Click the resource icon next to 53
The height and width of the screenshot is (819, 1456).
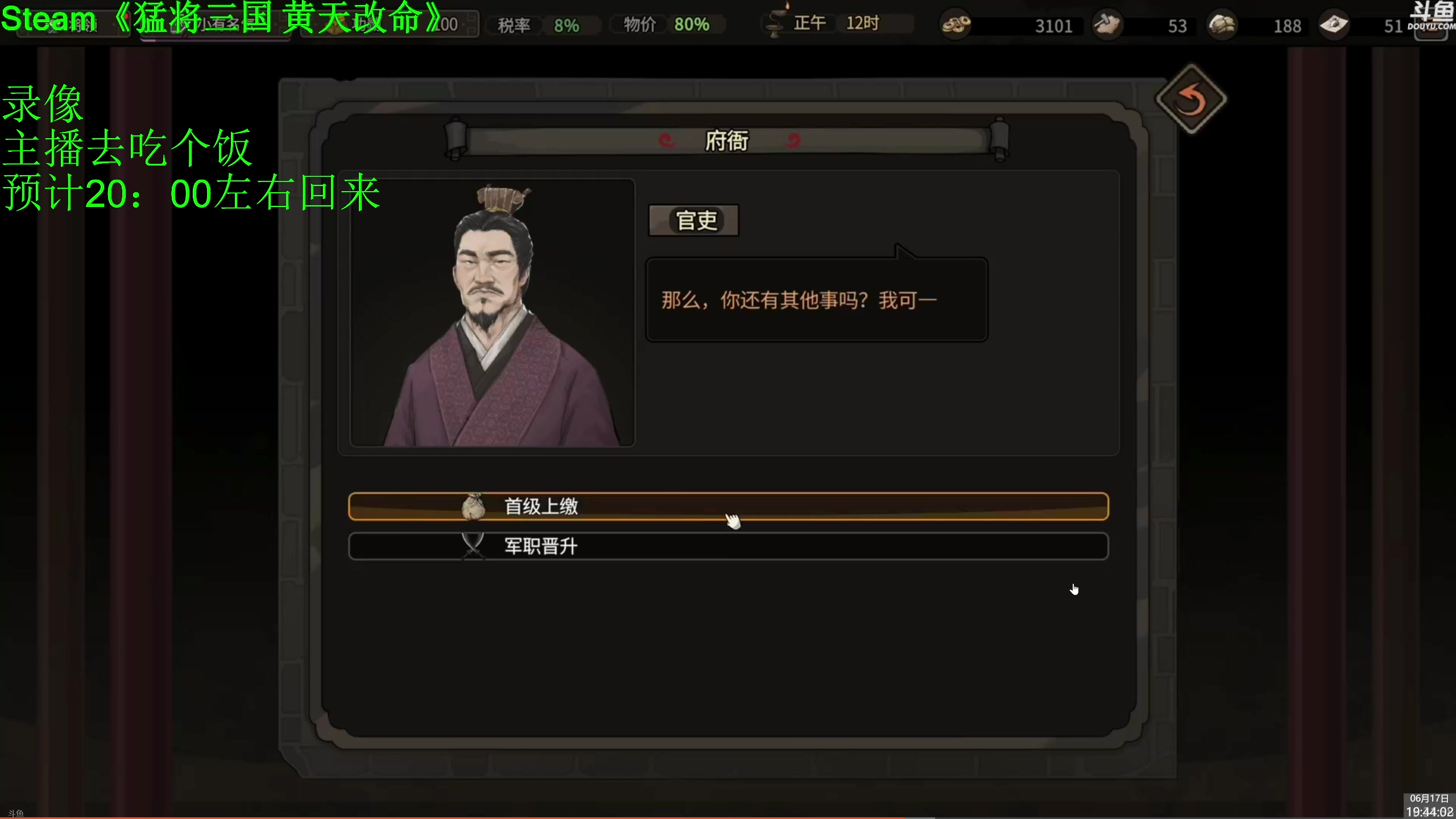[1107, 24]
